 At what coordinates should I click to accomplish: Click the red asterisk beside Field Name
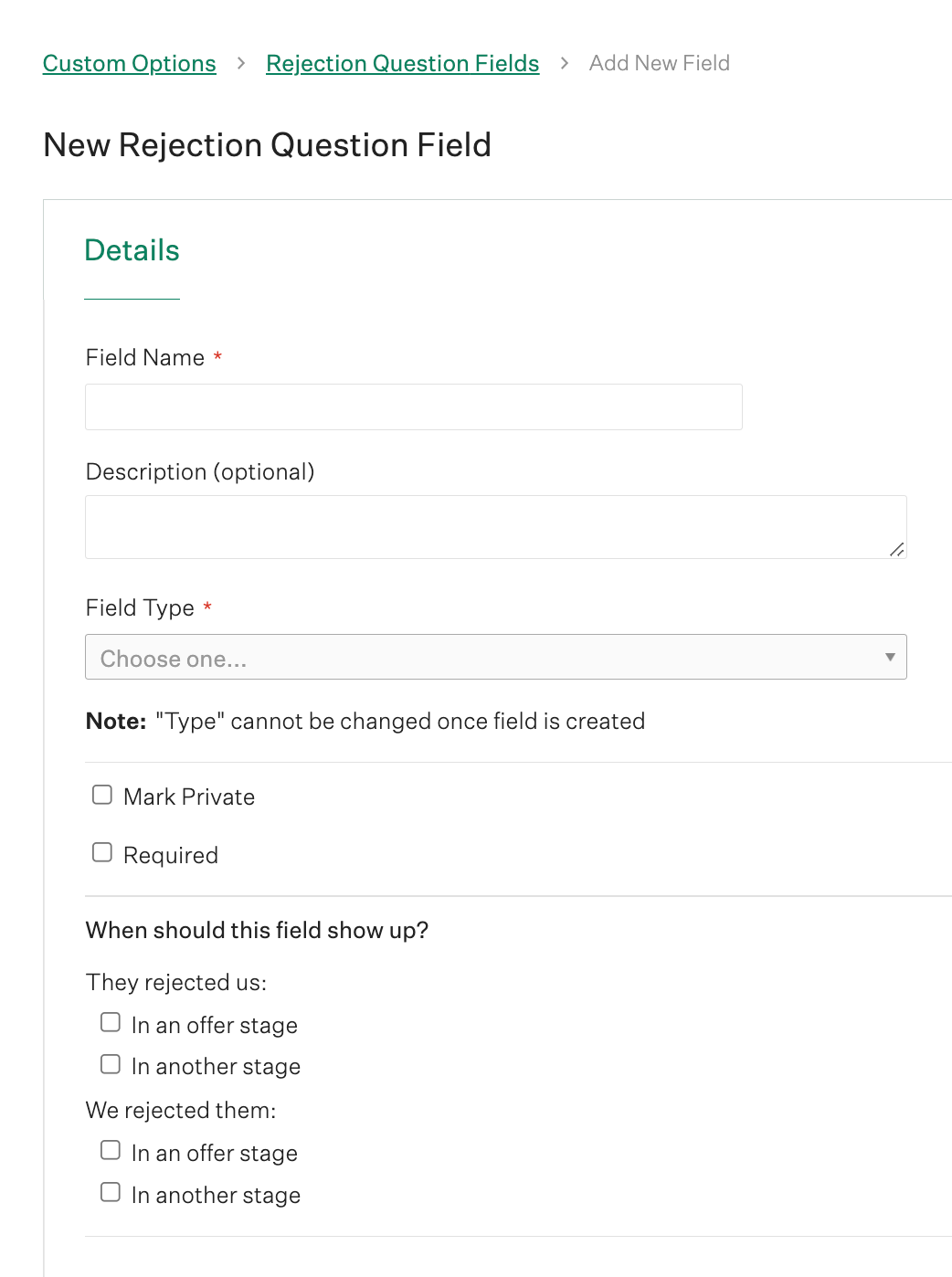[x=217, y=357]
